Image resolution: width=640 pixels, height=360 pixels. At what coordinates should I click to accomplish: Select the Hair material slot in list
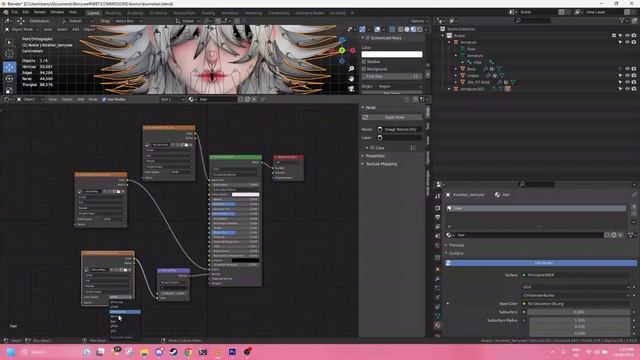point(536,208)
